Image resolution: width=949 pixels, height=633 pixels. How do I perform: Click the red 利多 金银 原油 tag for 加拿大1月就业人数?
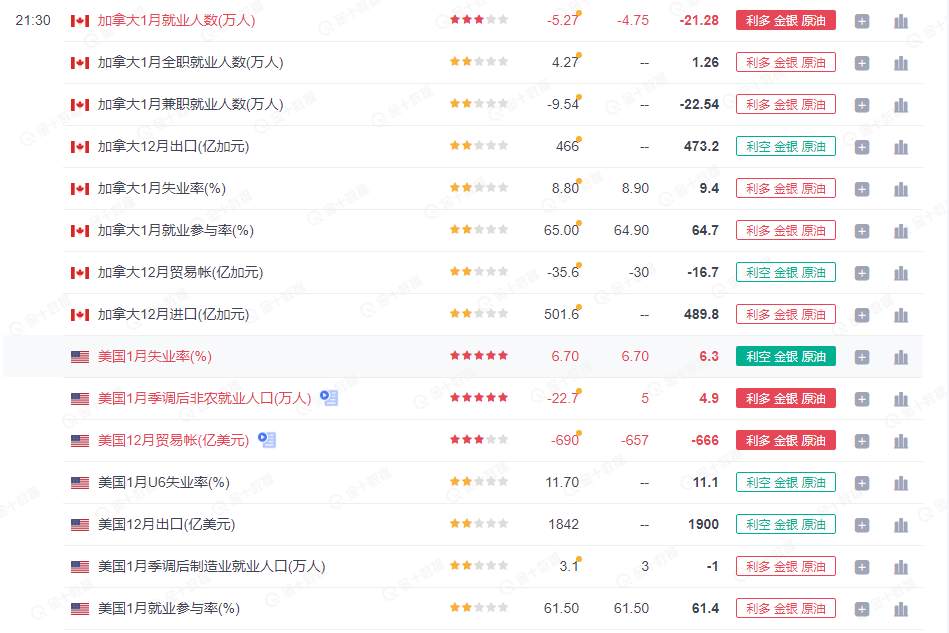(786, 21)
